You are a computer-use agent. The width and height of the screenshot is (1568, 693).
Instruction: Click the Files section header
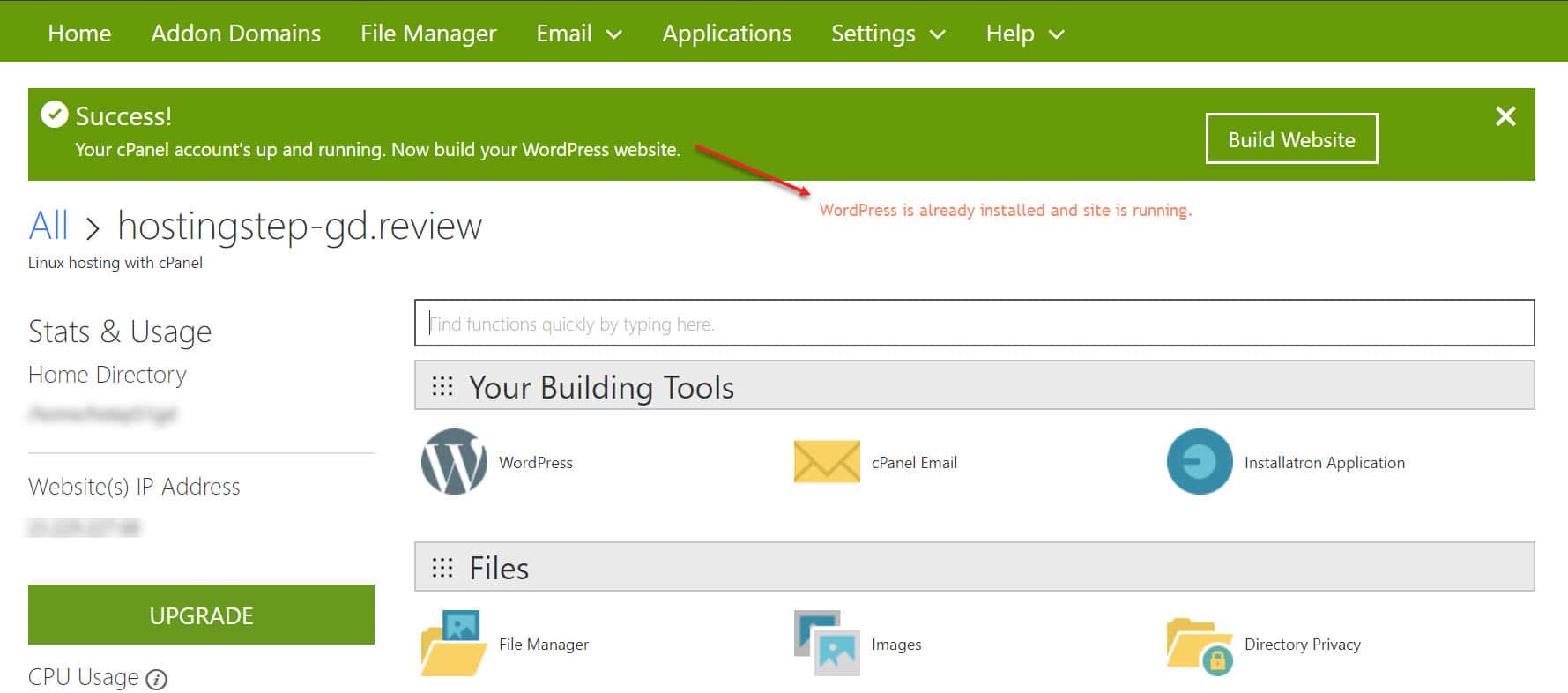[975, 567]
